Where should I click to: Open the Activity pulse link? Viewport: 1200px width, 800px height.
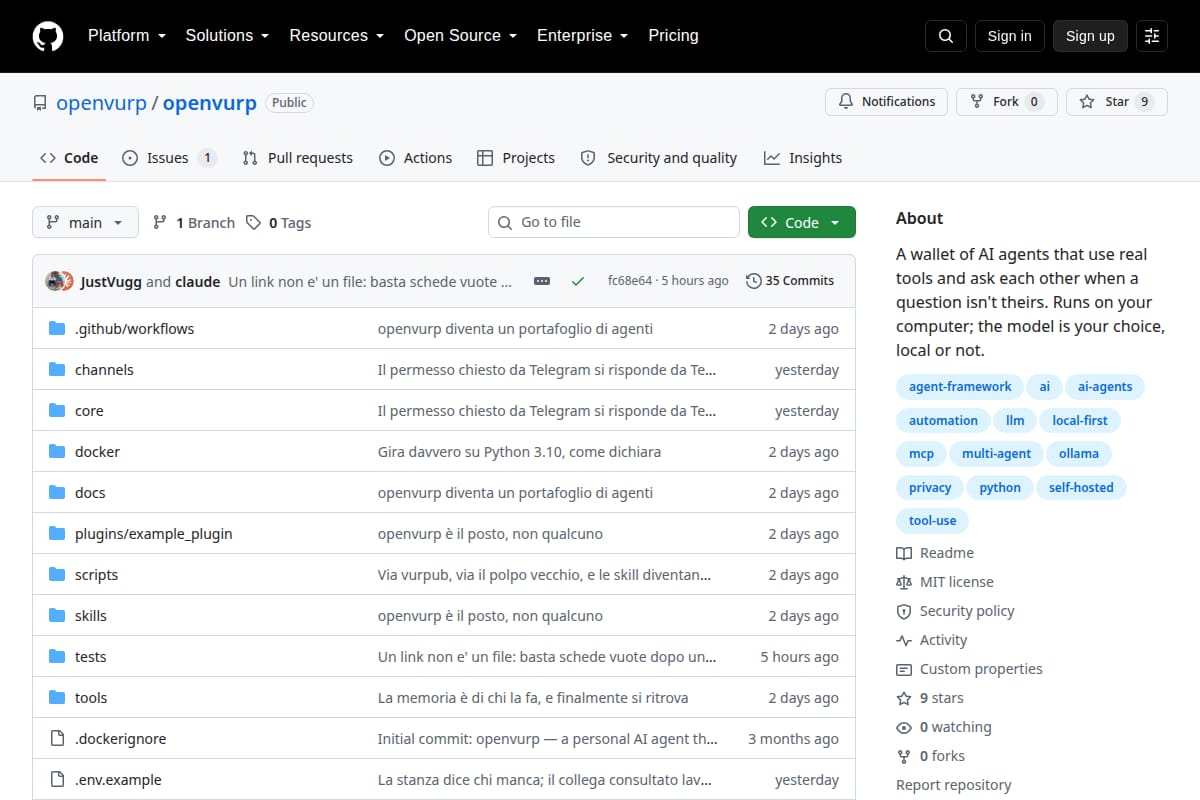pyautogui.click(x=932, y=640)
